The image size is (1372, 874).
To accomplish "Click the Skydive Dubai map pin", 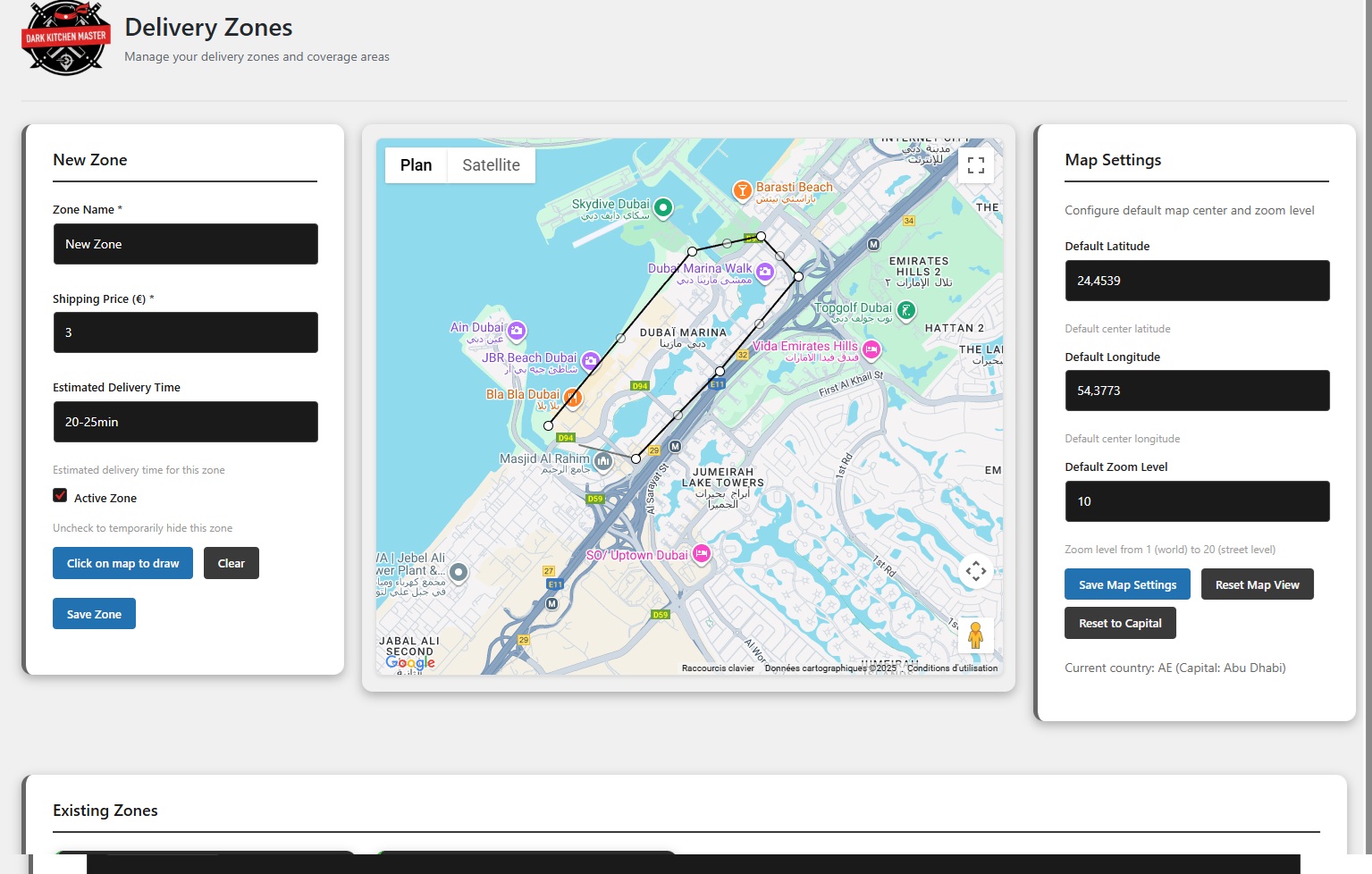I will [663, 208].
